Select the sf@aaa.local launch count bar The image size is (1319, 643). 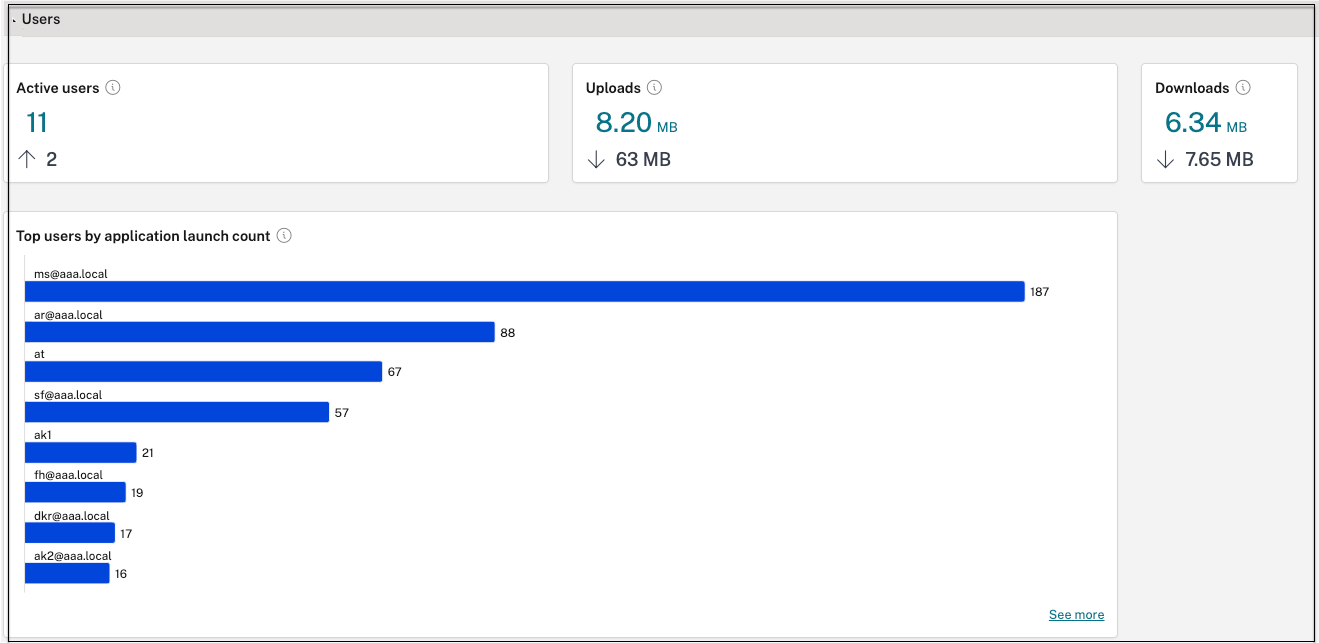tap(177, 412)
